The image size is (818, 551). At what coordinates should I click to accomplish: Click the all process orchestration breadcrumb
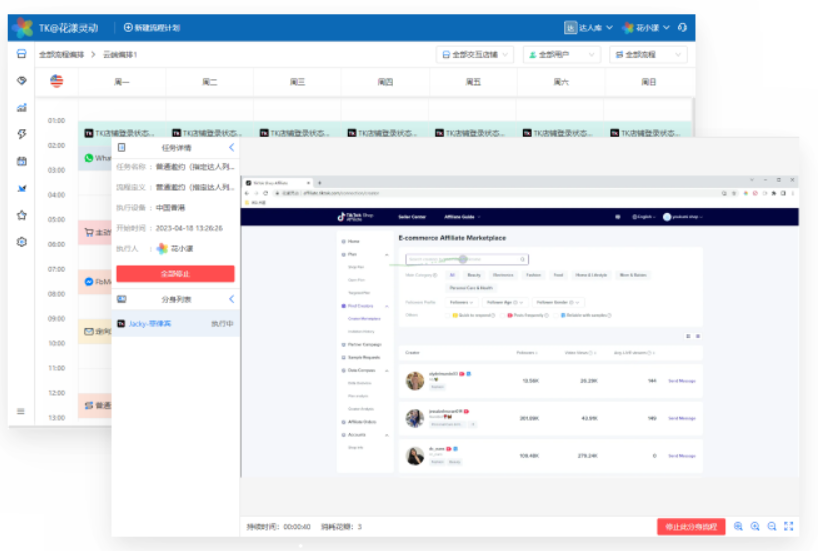tap(62, 54)
